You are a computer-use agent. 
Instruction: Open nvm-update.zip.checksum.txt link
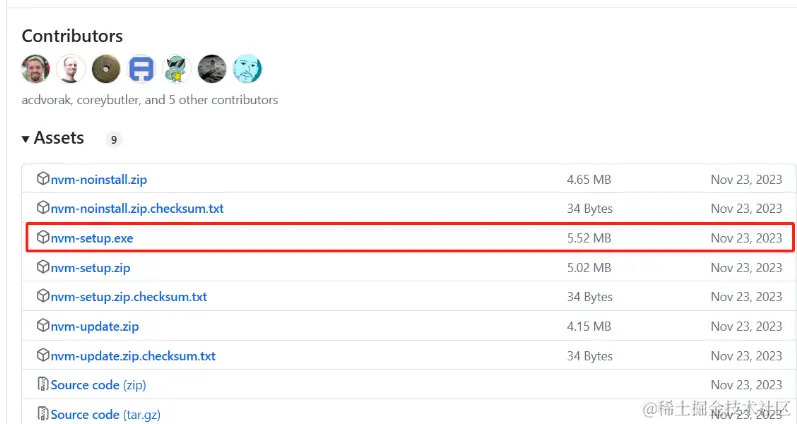tap(133, 356)
